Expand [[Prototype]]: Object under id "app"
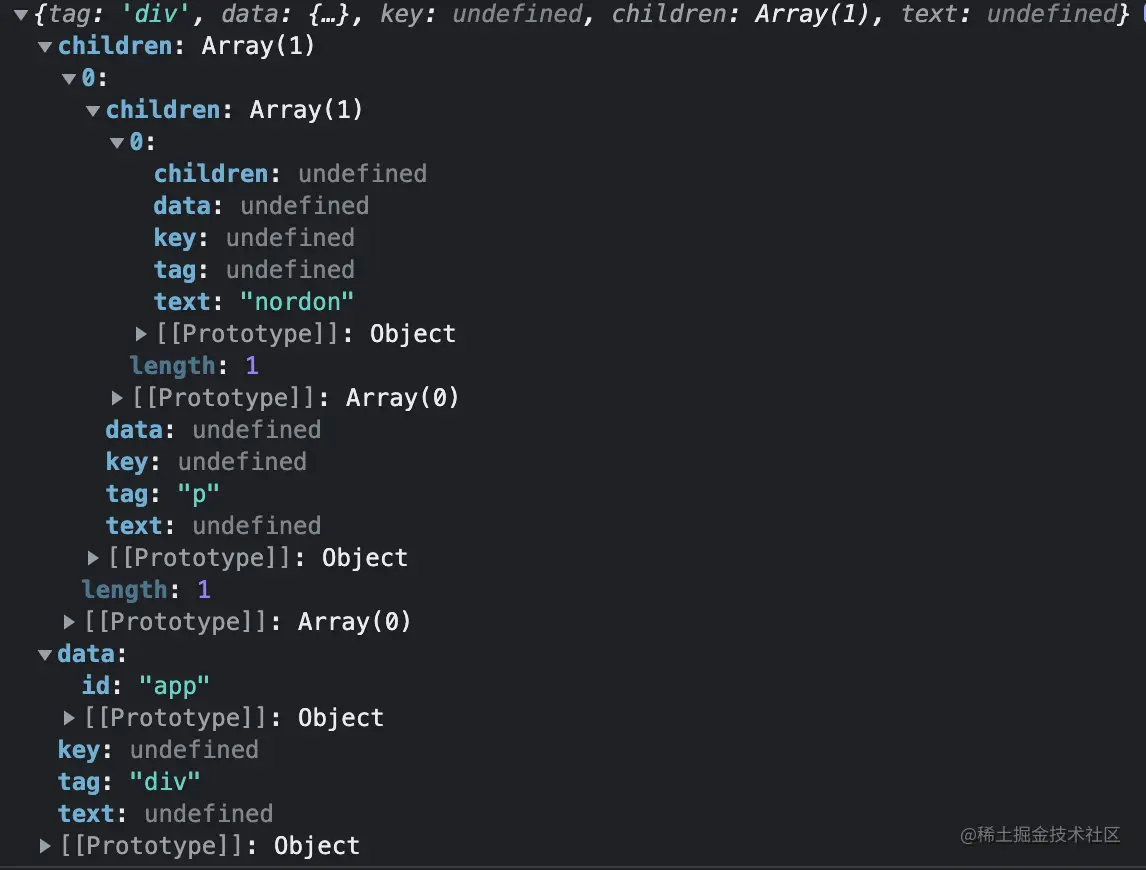1146x870 pixels. click(69, 718)
